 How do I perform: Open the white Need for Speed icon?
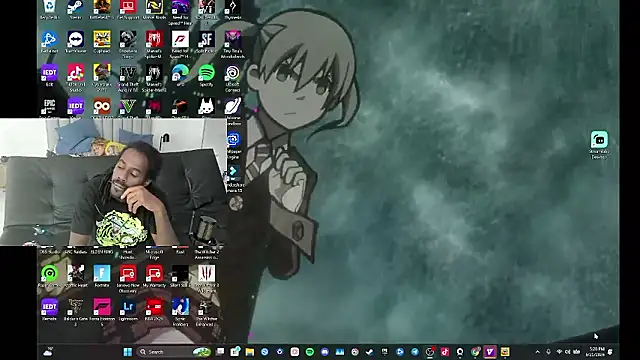click(180, 44)
